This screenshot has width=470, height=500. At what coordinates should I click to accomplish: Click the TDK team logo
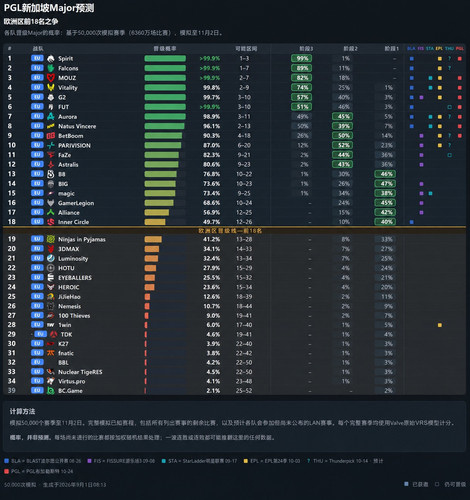click(x=53, y=334)
